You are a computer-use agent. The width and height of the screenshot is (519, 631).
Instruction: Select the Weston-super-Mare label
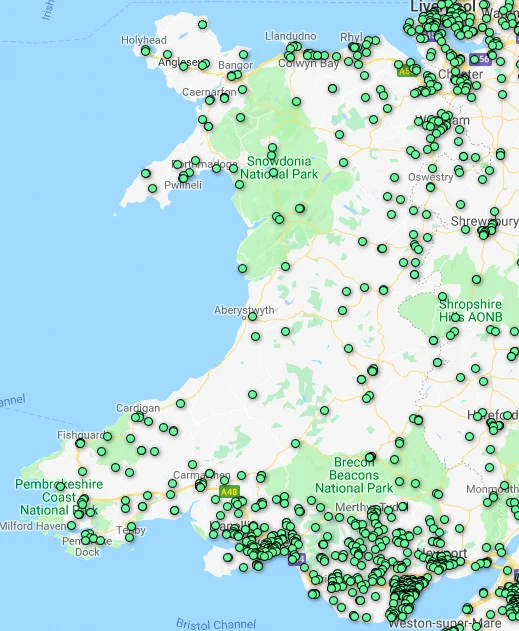[x=445, y=623]
